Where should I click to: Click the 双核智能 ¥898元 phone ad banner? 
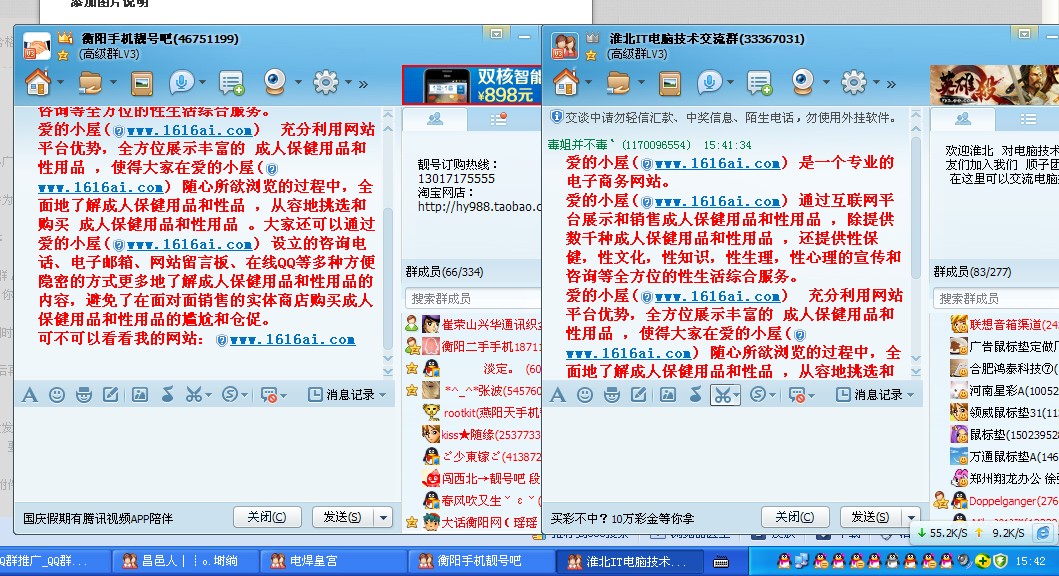point(471,85)
